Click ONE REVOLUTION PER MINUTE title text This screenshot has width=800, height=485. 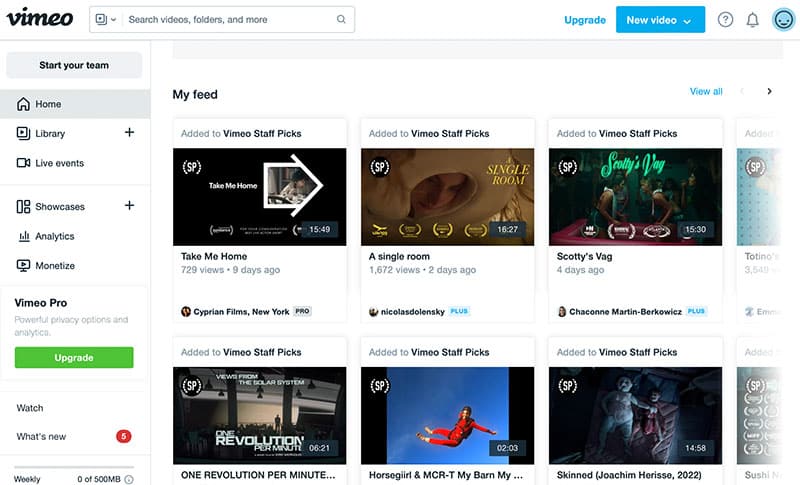[x=258, y=475]
